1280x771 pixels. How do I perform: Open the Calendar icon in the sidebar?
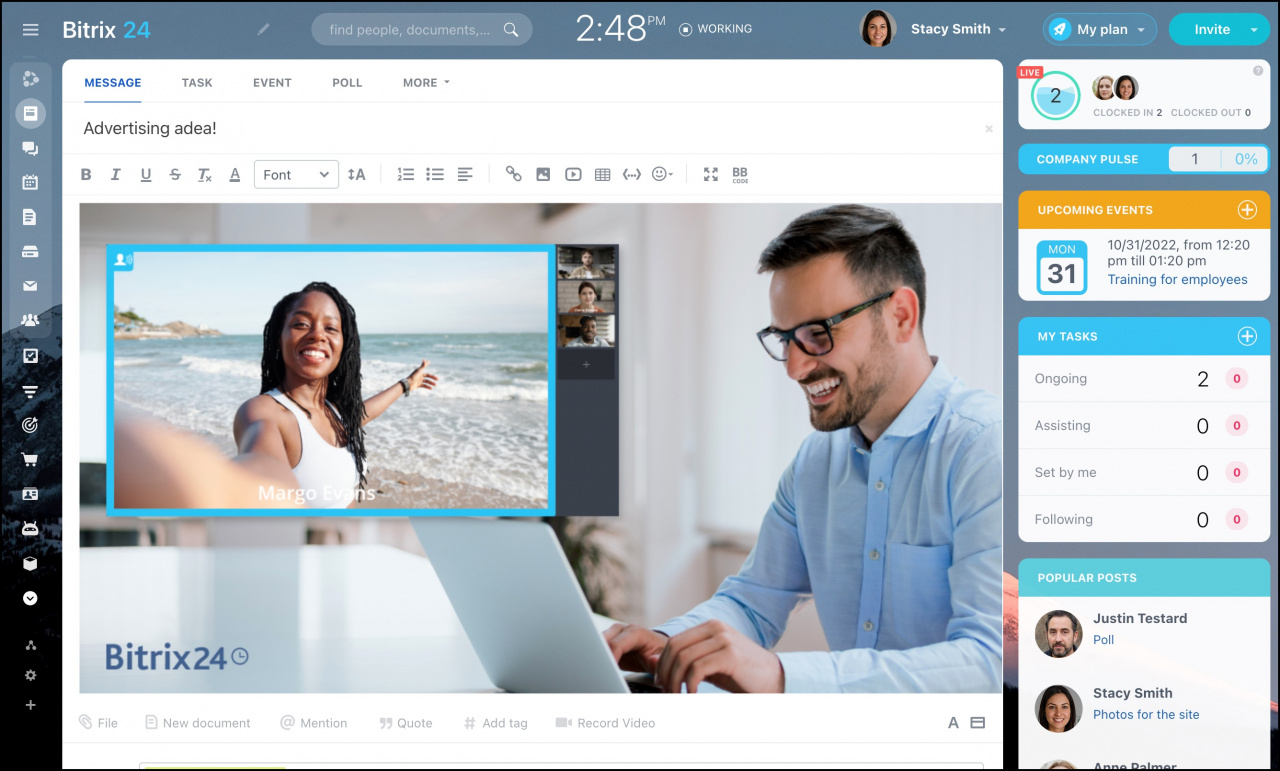30,182
